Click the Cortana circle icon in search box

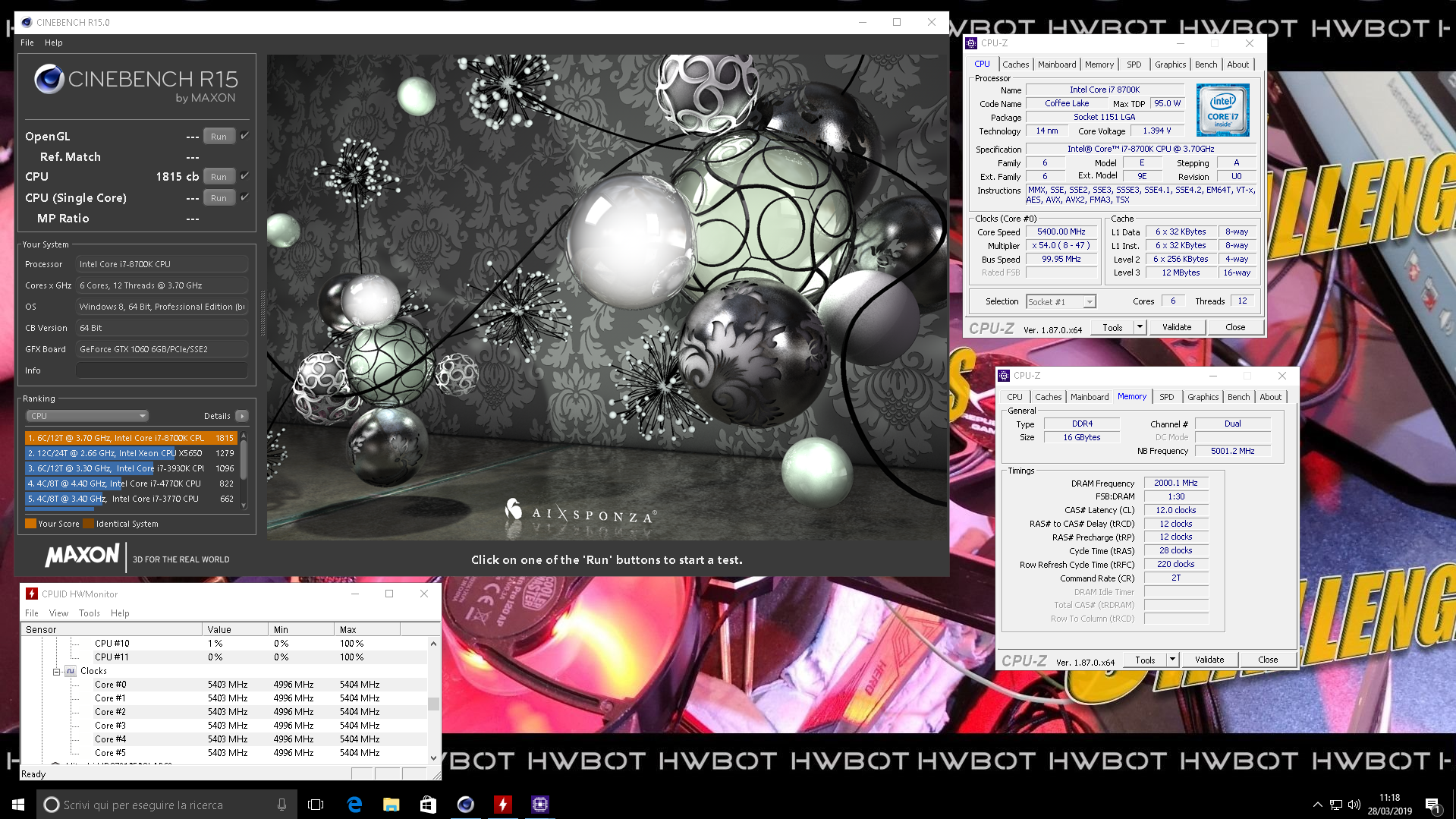pyautogui.click(x=51, y=805)
